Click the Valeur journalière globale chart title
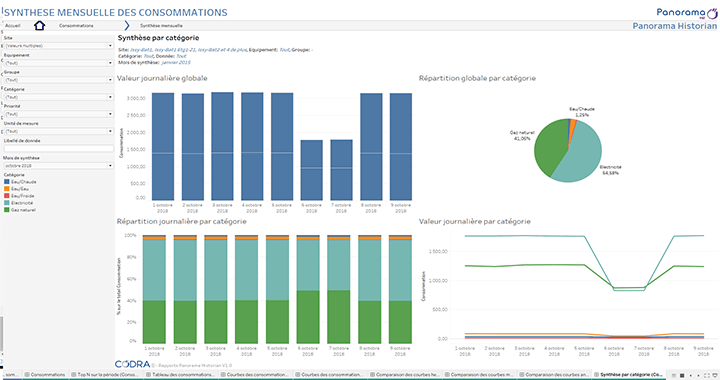 coord(162,78)
